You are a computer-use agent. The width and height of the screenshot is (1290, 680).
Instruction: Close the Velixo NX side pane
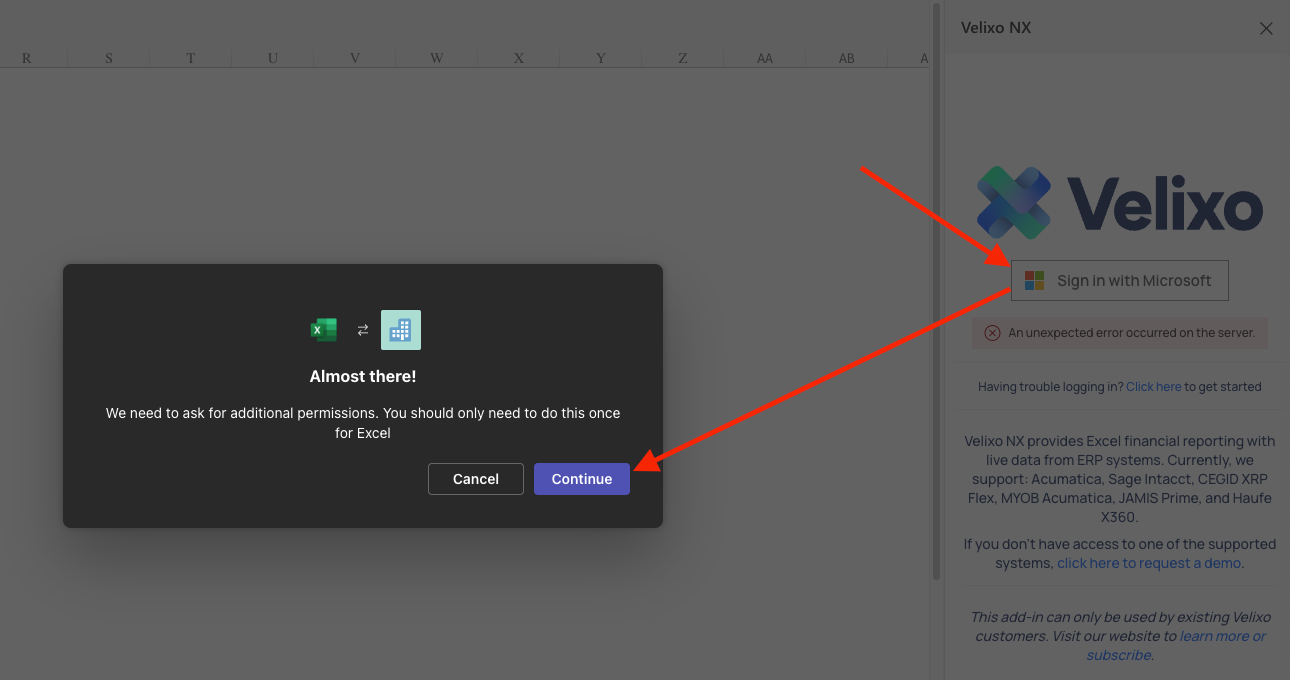[1266, 28]
